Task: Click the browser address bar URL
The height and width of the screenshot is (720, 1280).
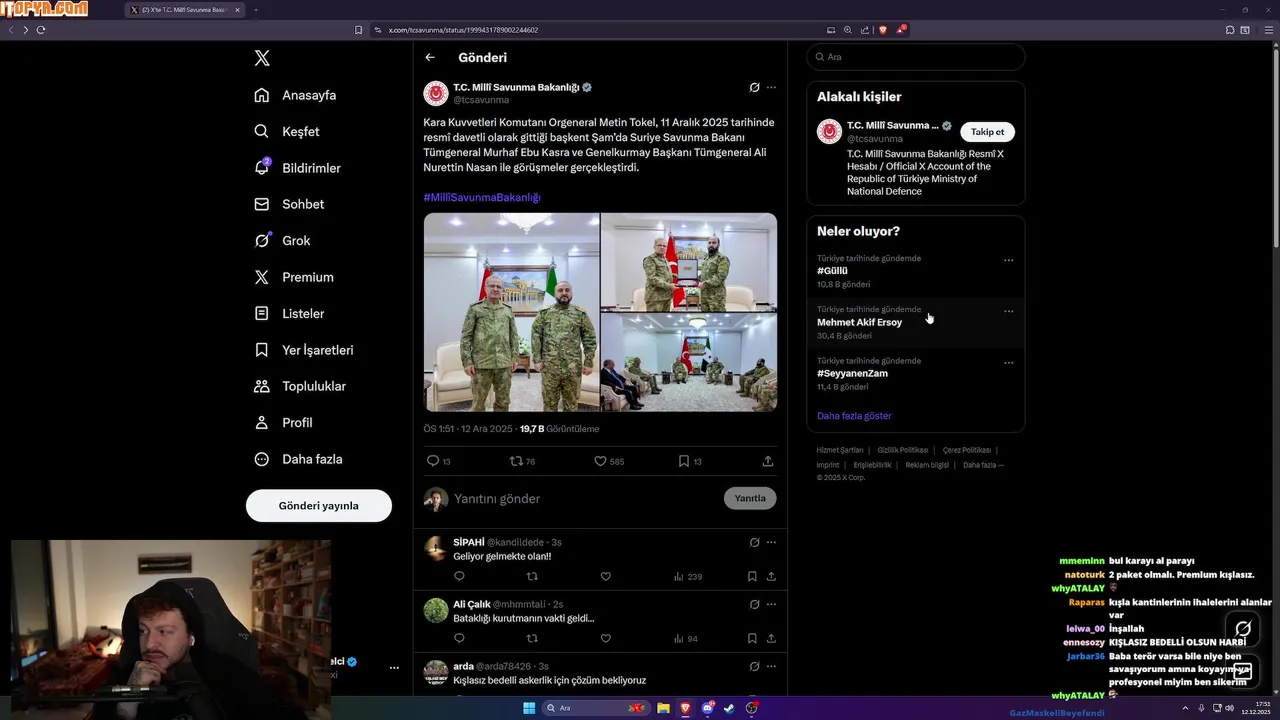Action: coord(463,30)
